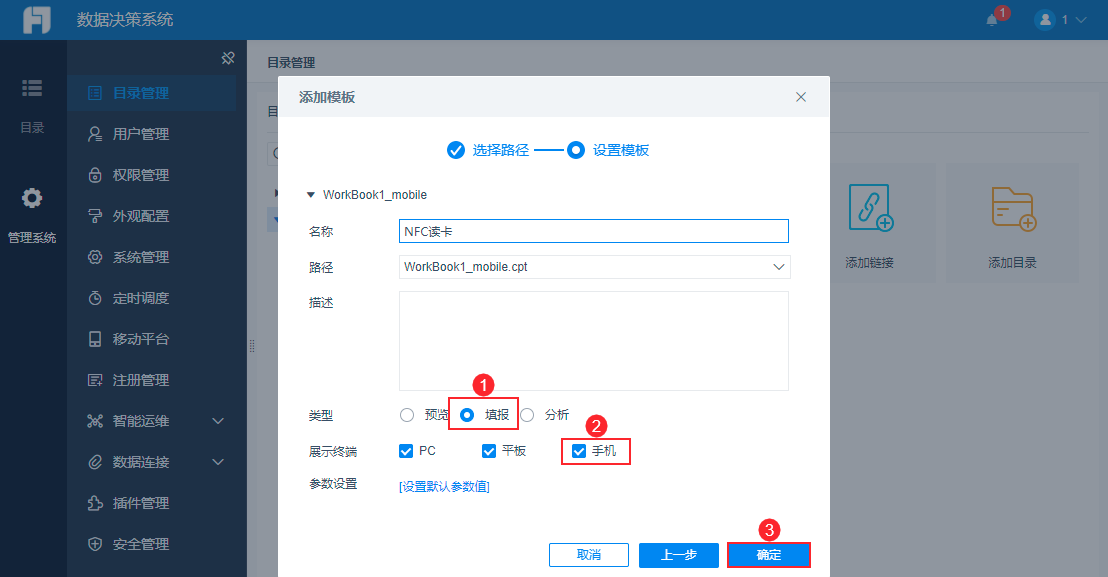Expand the user account chevron
Viewport: 1108px width, 577px height.
click(x=1080, y=20)
